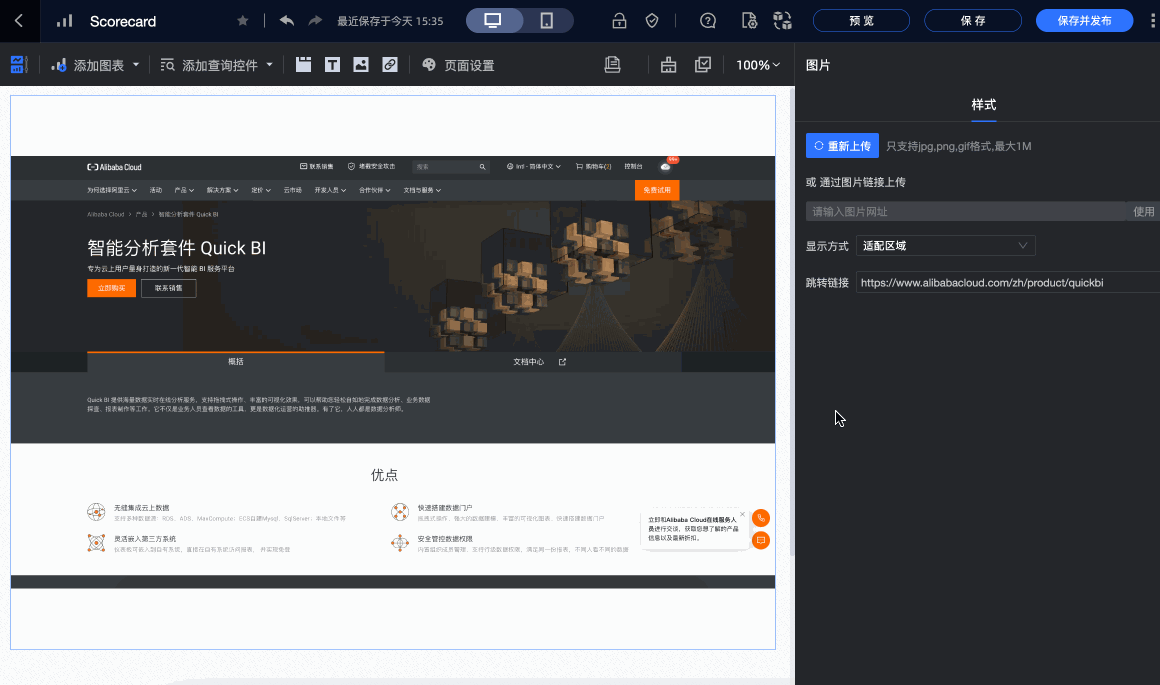The image size is (1160, 685).
Task: Click the back arrow to exit editor
Action: (19, 21)
